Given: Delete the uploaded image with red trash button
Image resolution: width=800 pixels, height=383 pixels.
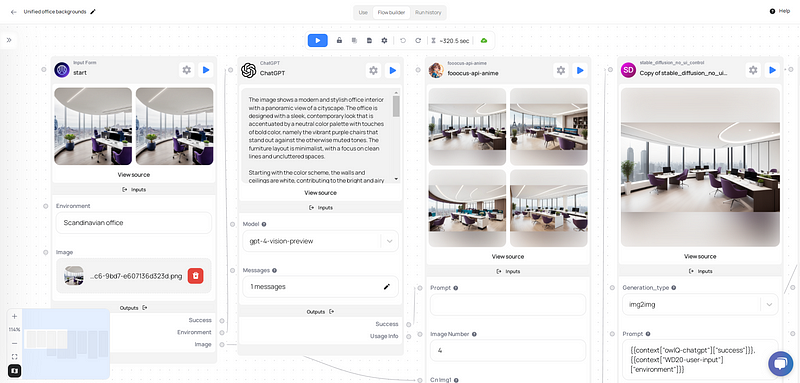Looking at the screenshot, I should tap(195, 276).
